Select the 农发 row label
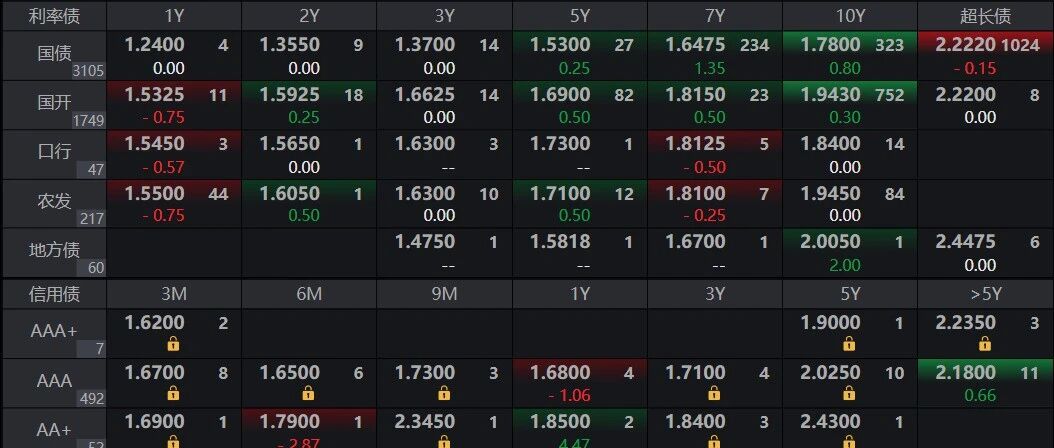The image size is (1054, 448). (x=53, y=201)
